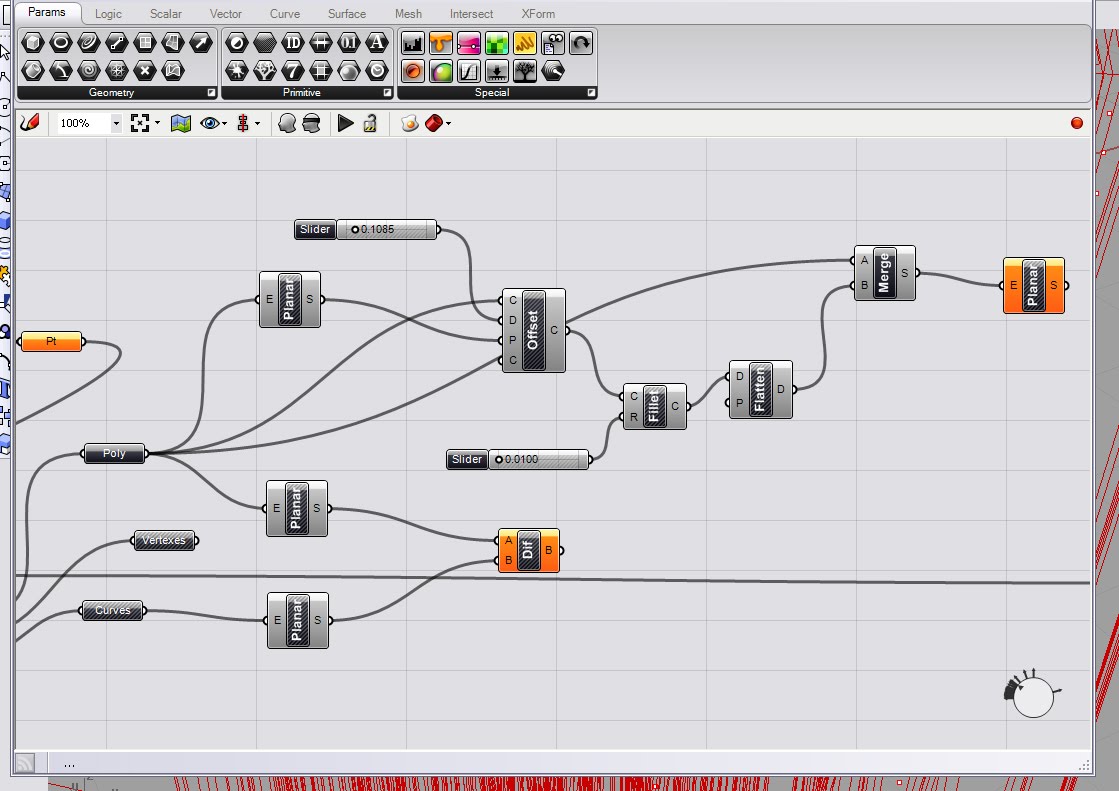Screen dimensions: 1119x791
Task: Expand the red cylinder dropdown arrow
Action: pos(448,124)
